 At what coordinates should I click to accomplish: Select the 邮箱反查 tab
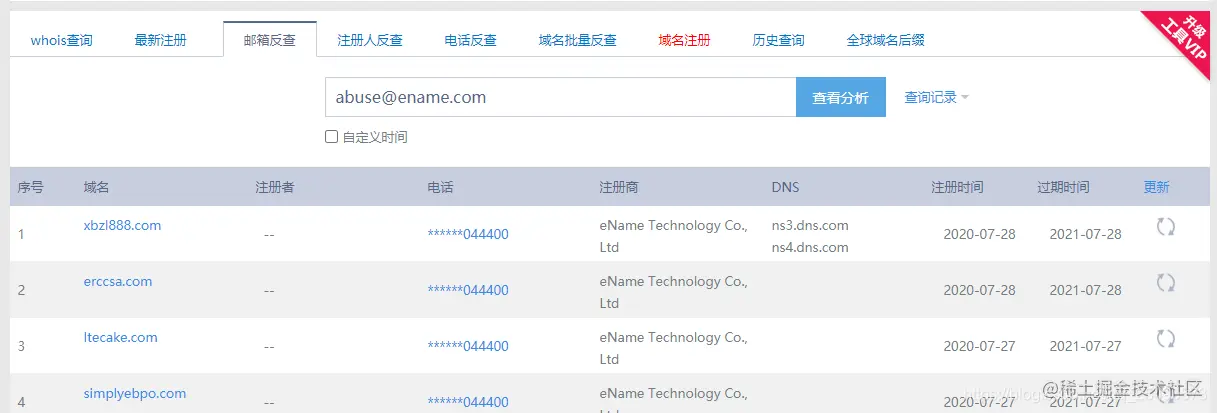tap(270, 41)
